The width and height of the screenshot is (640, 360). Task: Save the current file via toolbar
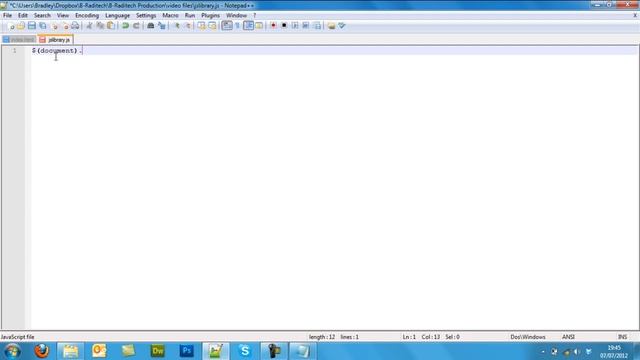[x=31, y=26]
